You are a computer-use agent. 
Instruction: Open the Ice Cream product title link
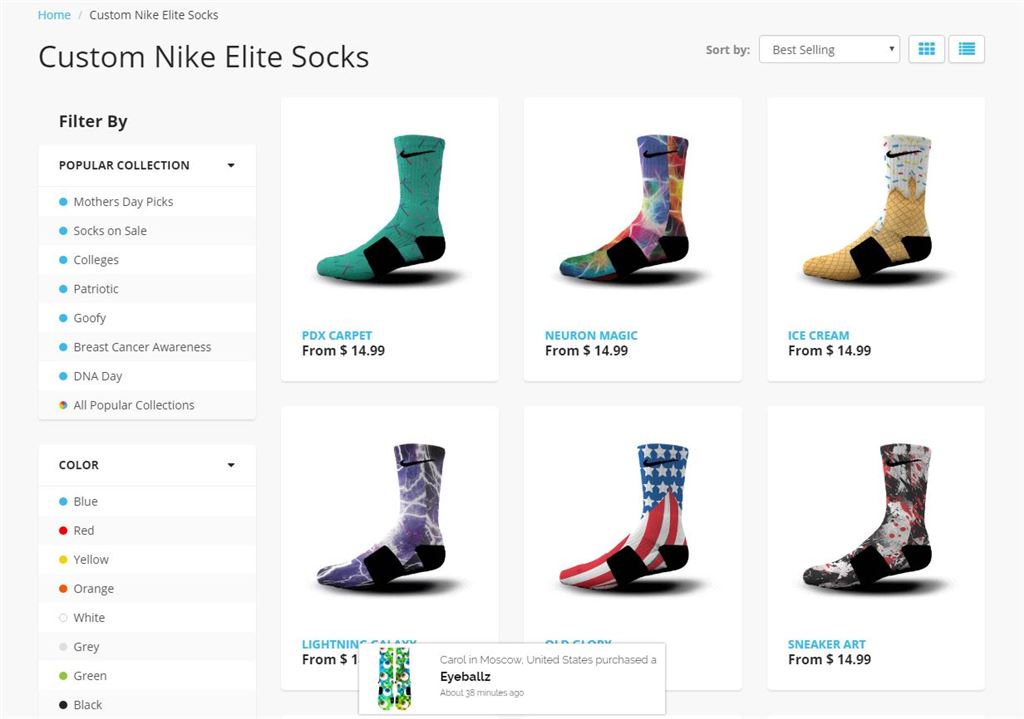818,335
